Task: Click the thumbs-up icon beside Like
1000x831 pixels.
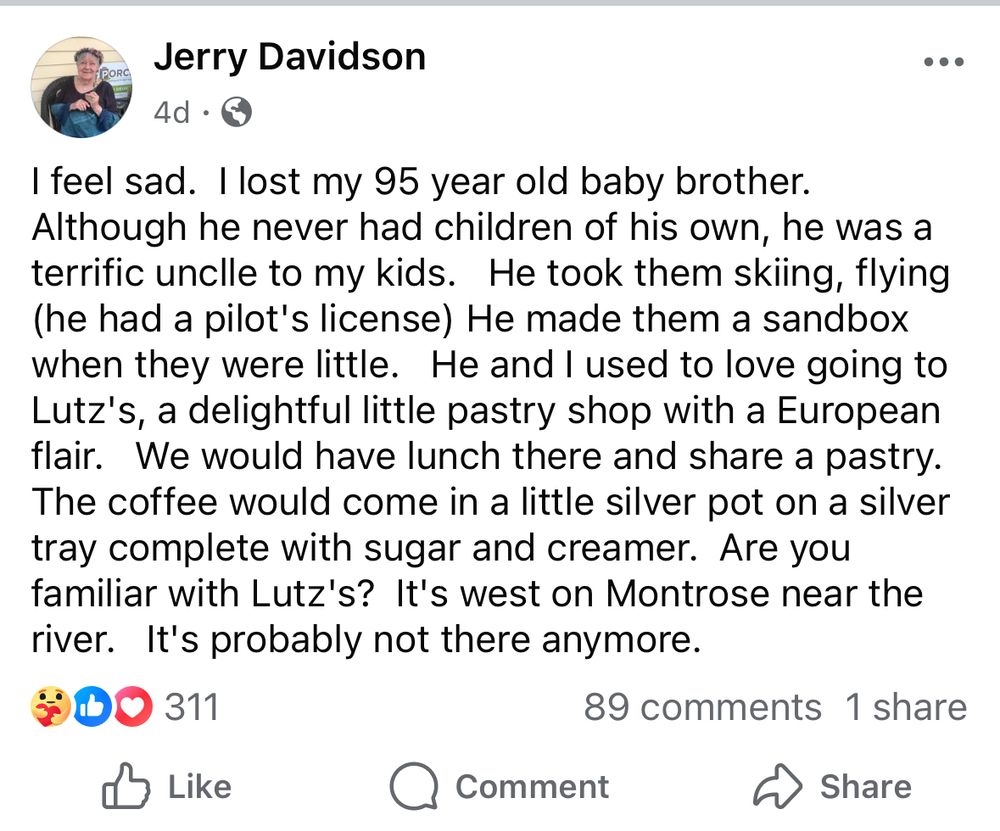Action: click(120, 786)
